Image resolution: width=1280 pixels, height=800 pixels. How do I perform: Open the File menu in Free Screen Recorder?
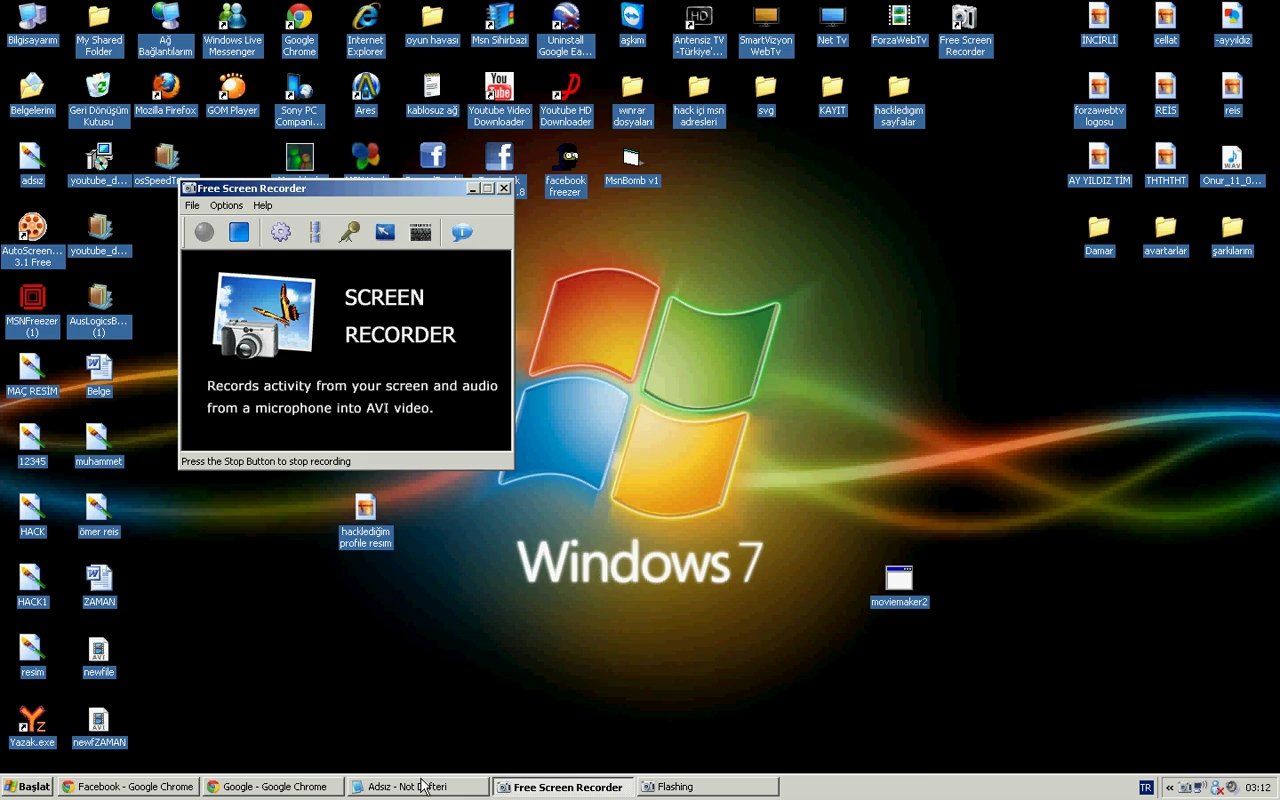192,205
